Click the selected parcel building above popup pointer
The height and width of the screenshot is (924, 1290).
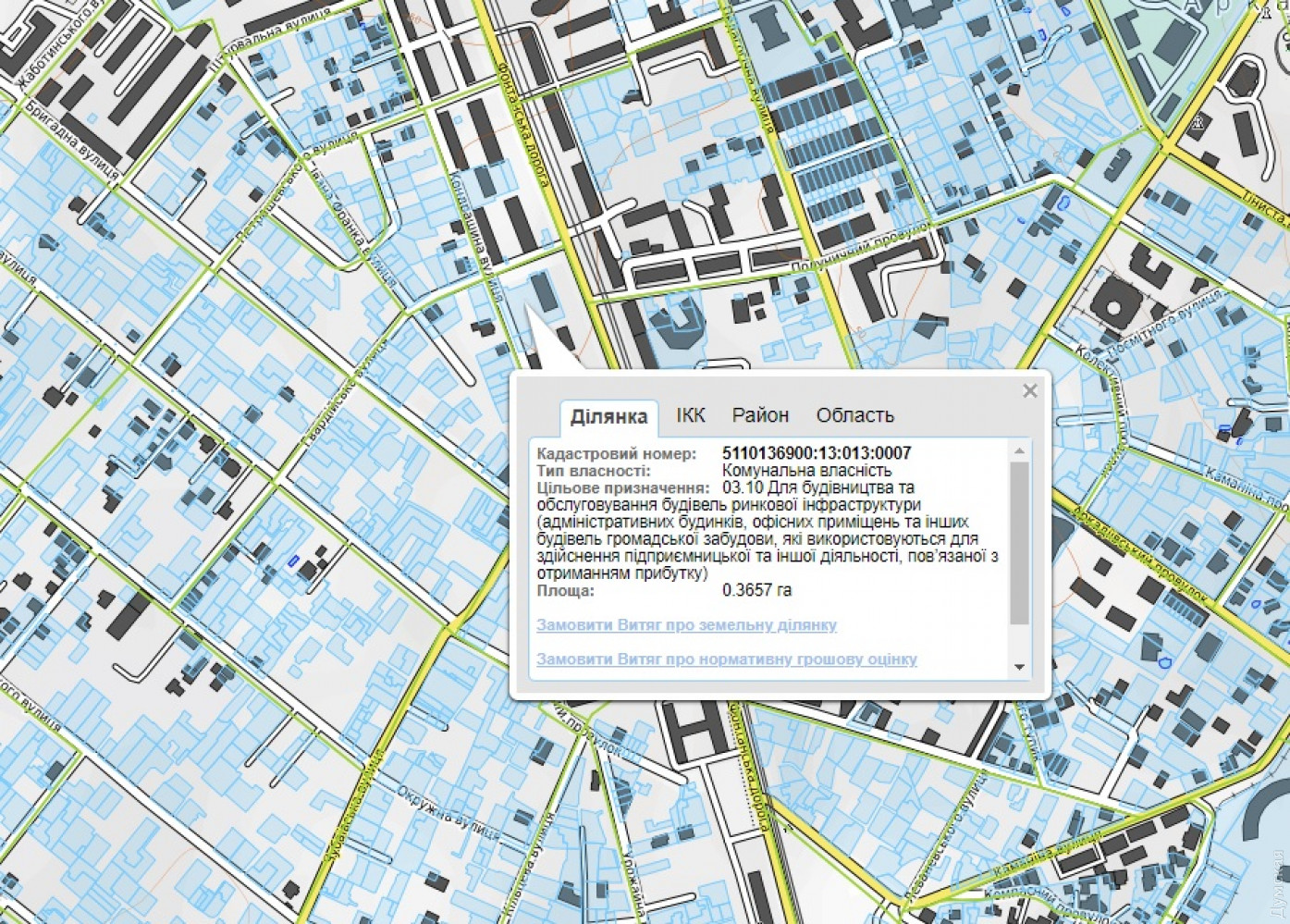pos(545,293)
